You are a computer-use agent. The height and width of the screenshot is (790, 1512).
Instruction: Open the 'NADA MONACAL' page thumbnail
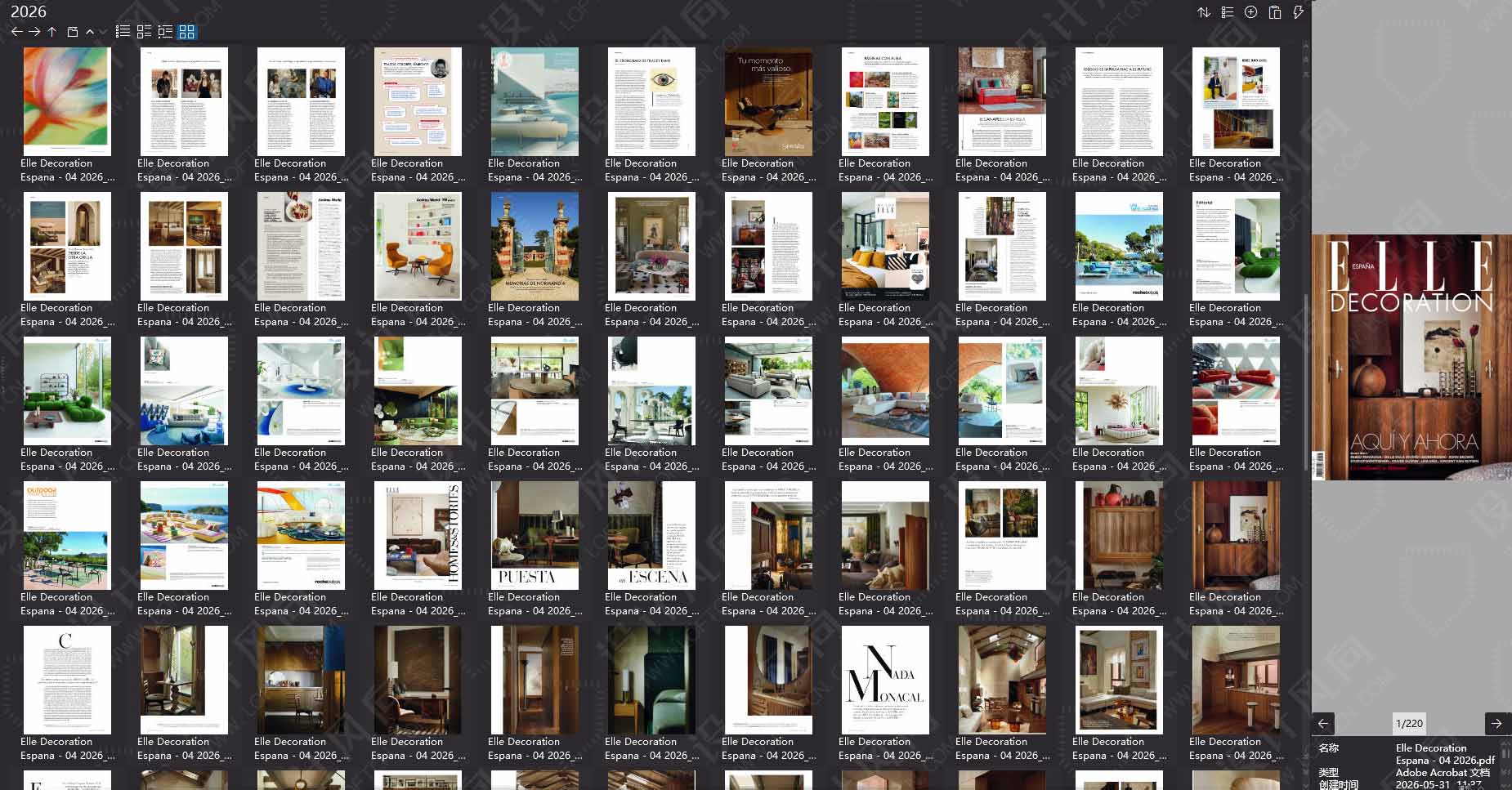coord(885,680)
